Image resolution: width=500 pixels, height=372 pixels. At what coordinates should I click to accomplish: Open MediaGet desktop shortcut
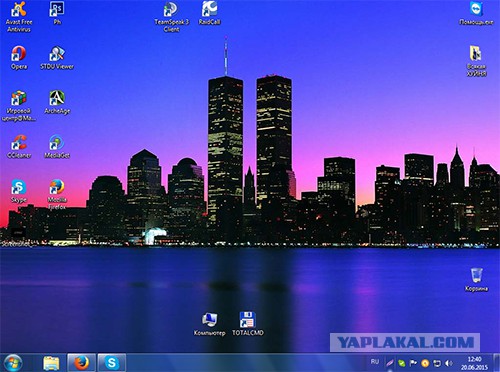click(x=57, y=146)
